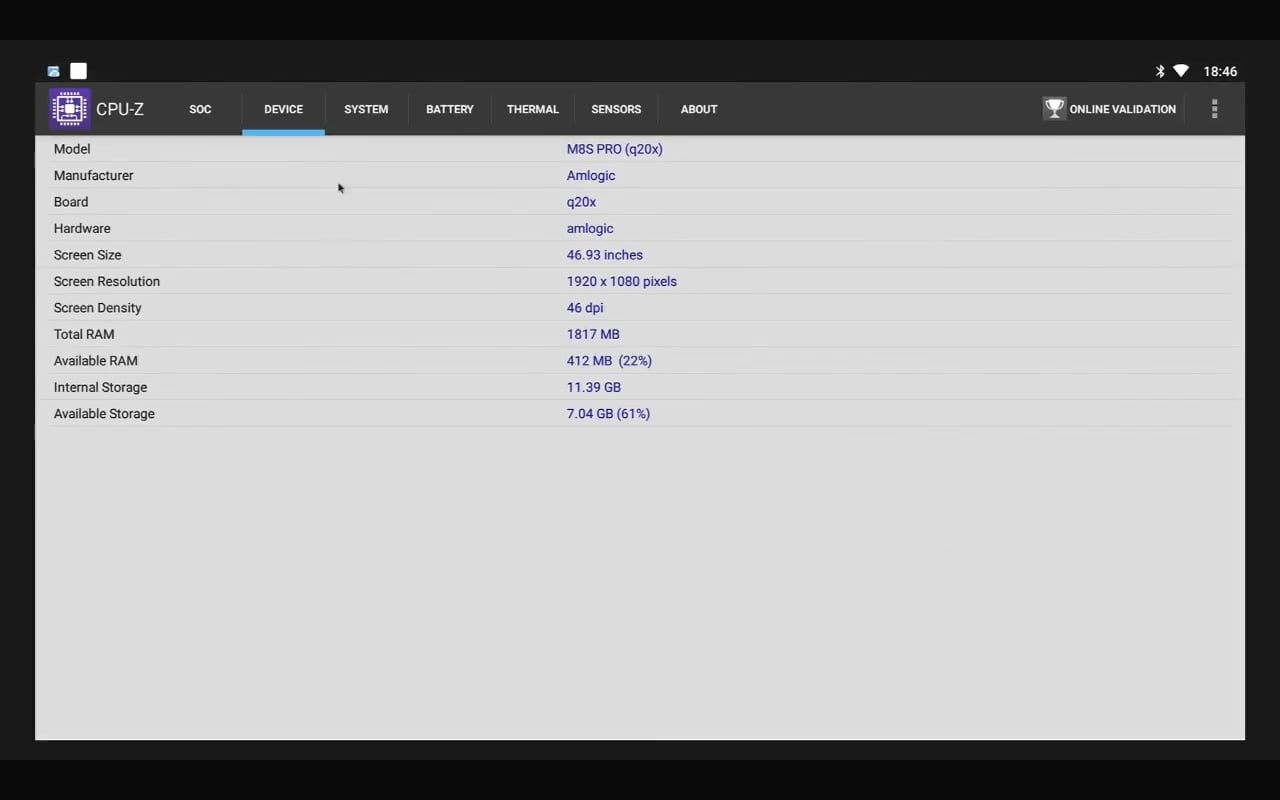Screen dimensions: 1280x800
Task: Click the value 46 dpi
Action: (x=585, y=308)
